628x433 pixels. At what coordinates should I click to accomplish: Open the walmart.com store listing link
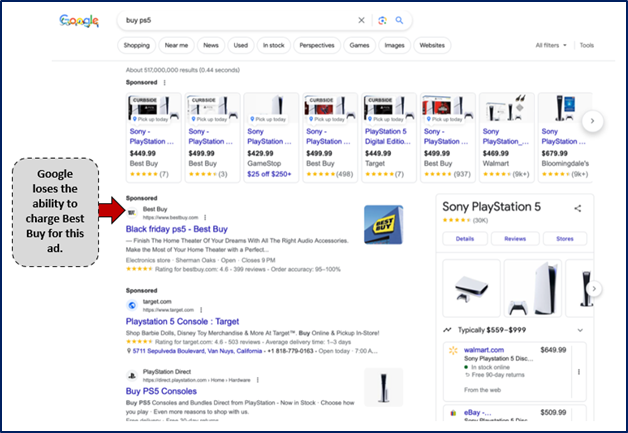(484, 350)
